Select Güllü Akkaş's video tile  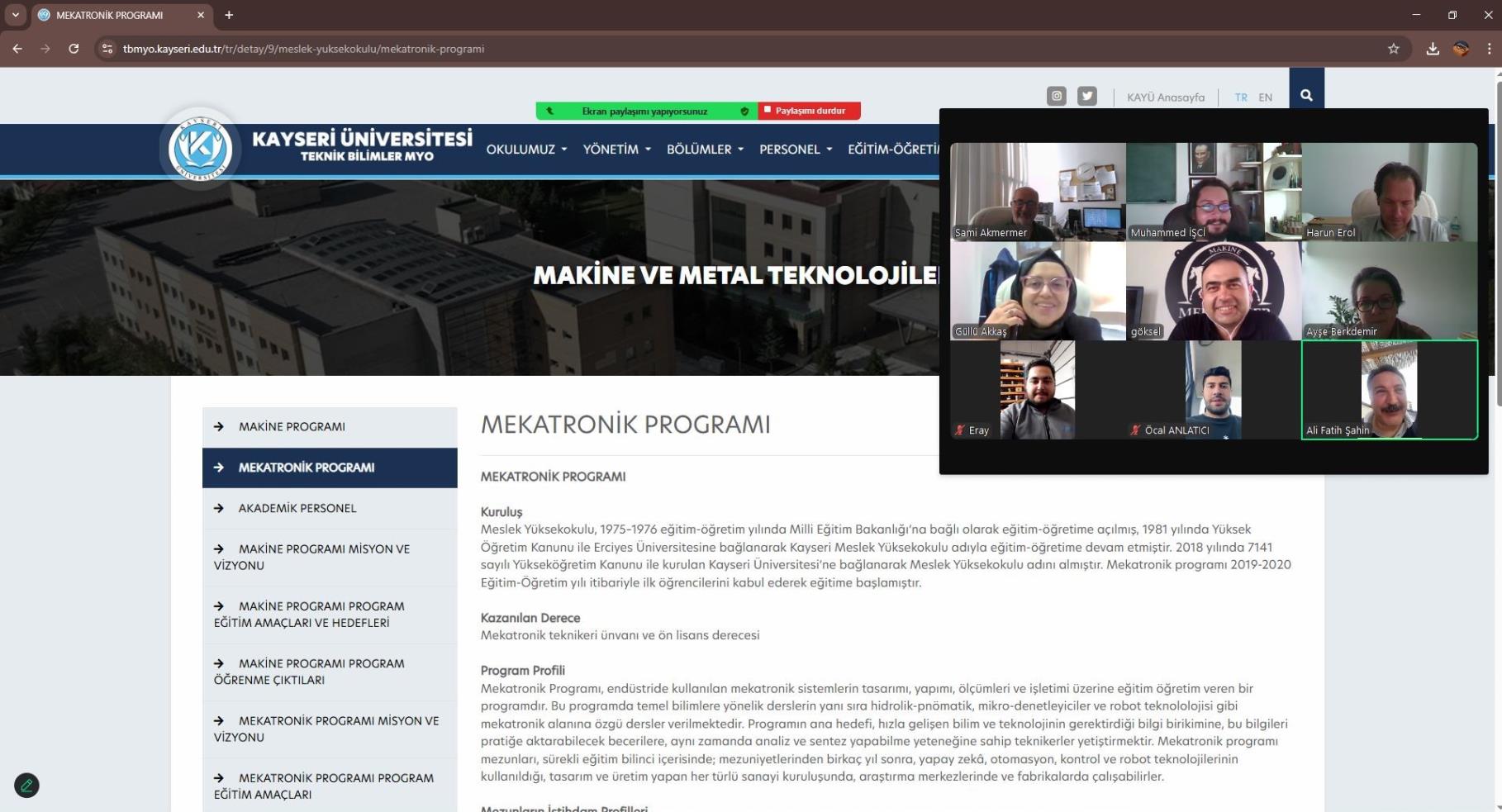1038,291
